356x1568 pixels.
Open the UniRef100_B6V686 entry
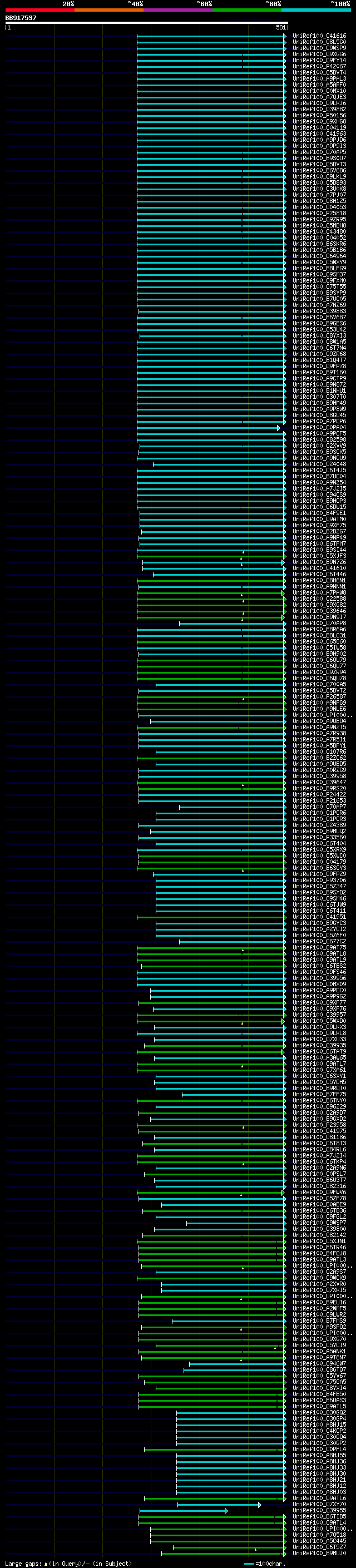click(319, 170)
